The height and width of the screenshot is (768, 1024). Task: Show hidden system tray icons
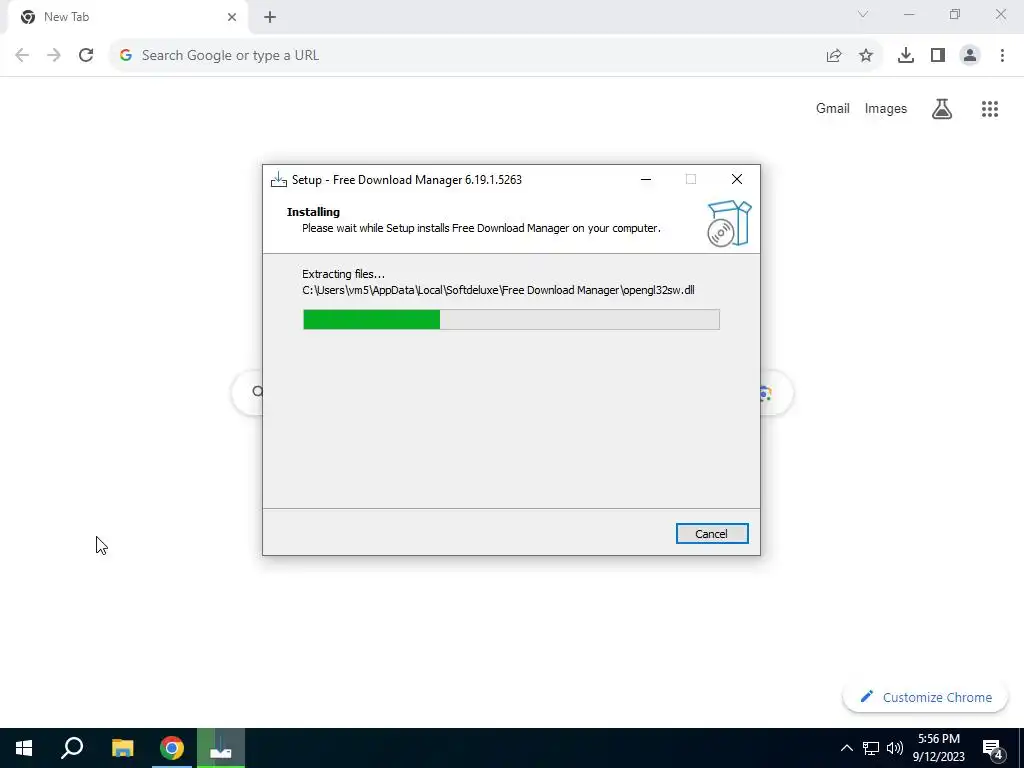click(846, 748)
